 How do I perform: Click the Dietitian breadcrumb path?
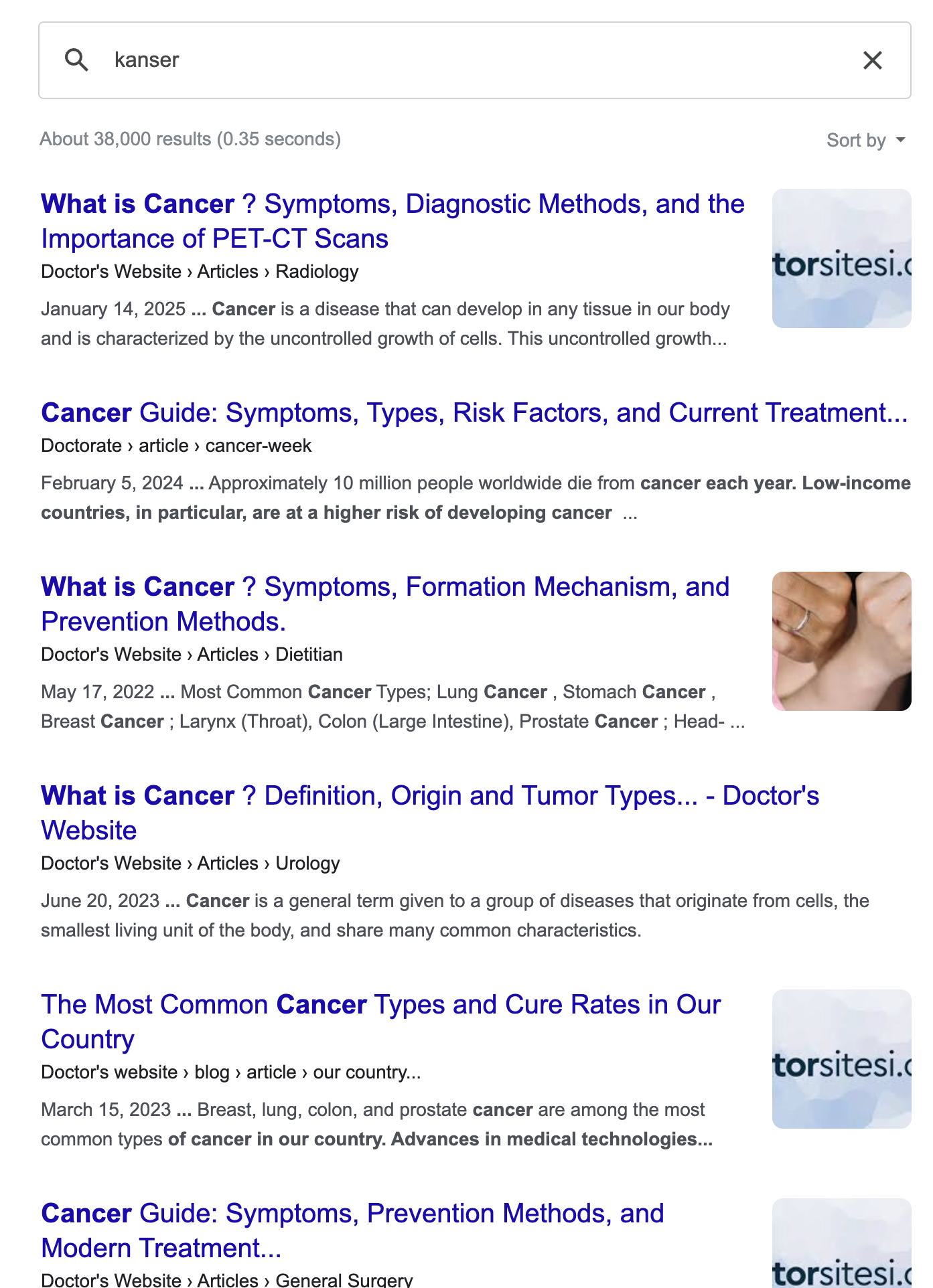(x=192, y=654)
